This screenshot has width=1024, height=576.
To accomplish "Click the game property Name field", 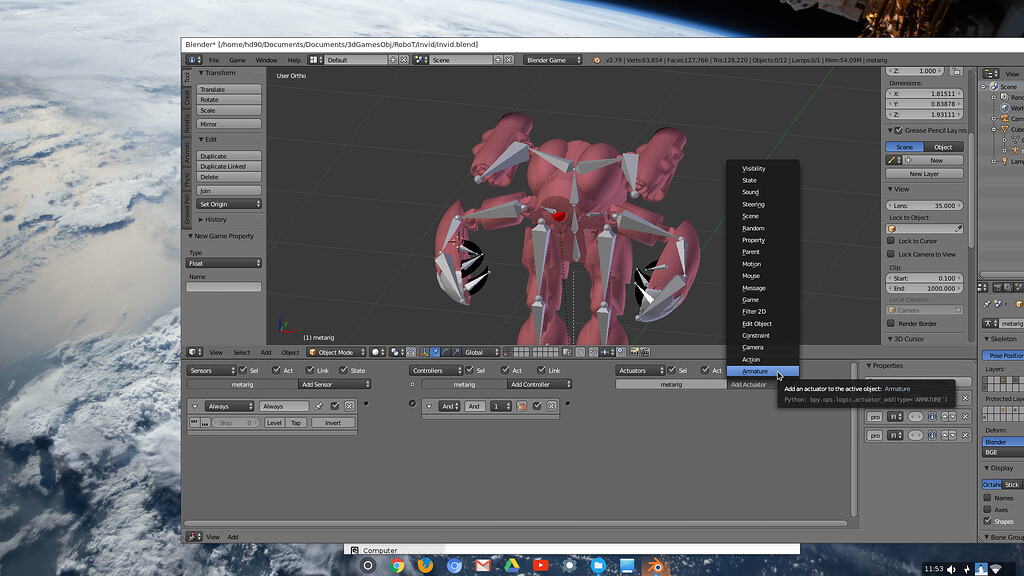I will coord(223,287).
